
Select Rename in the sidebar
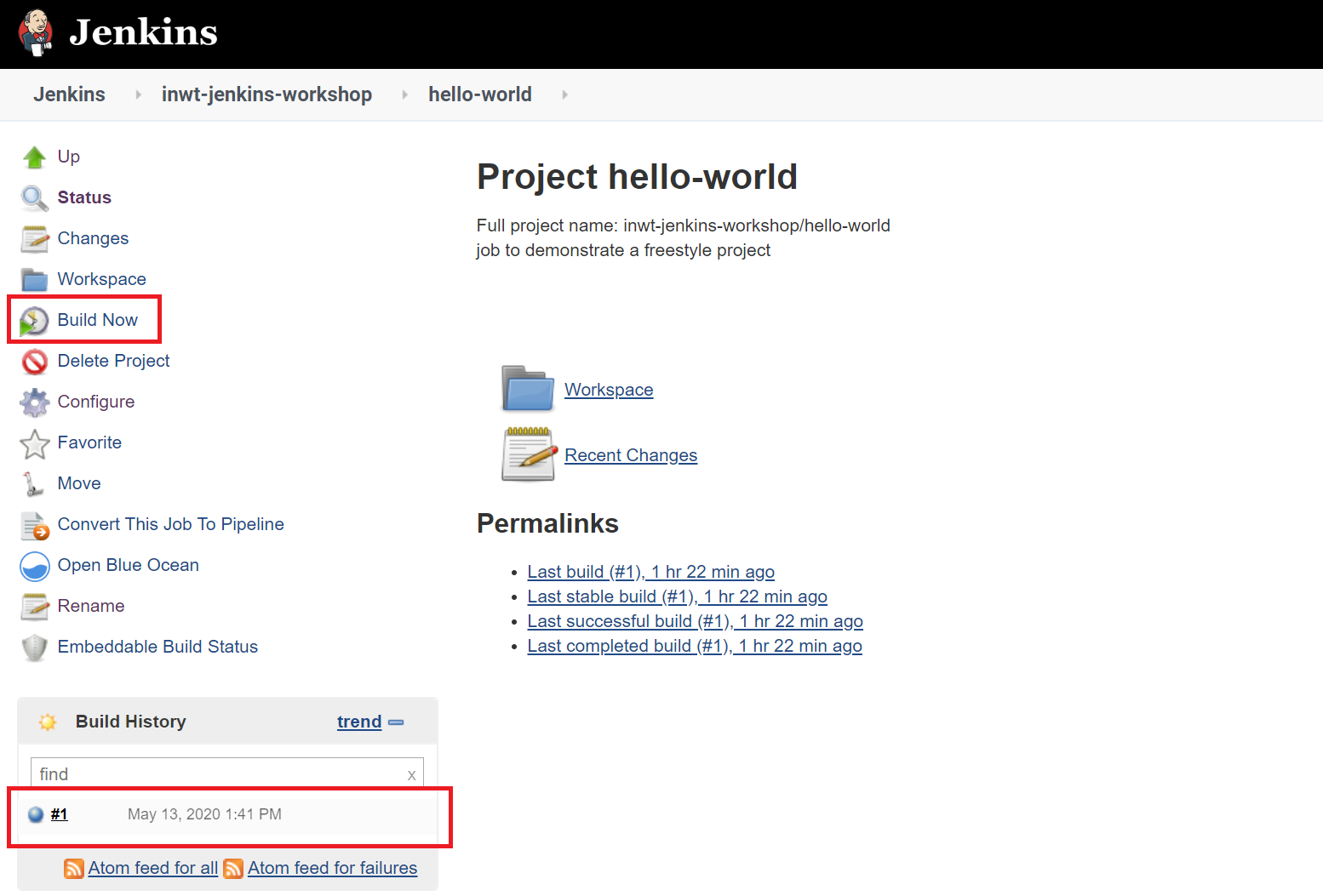click(91, 606)
